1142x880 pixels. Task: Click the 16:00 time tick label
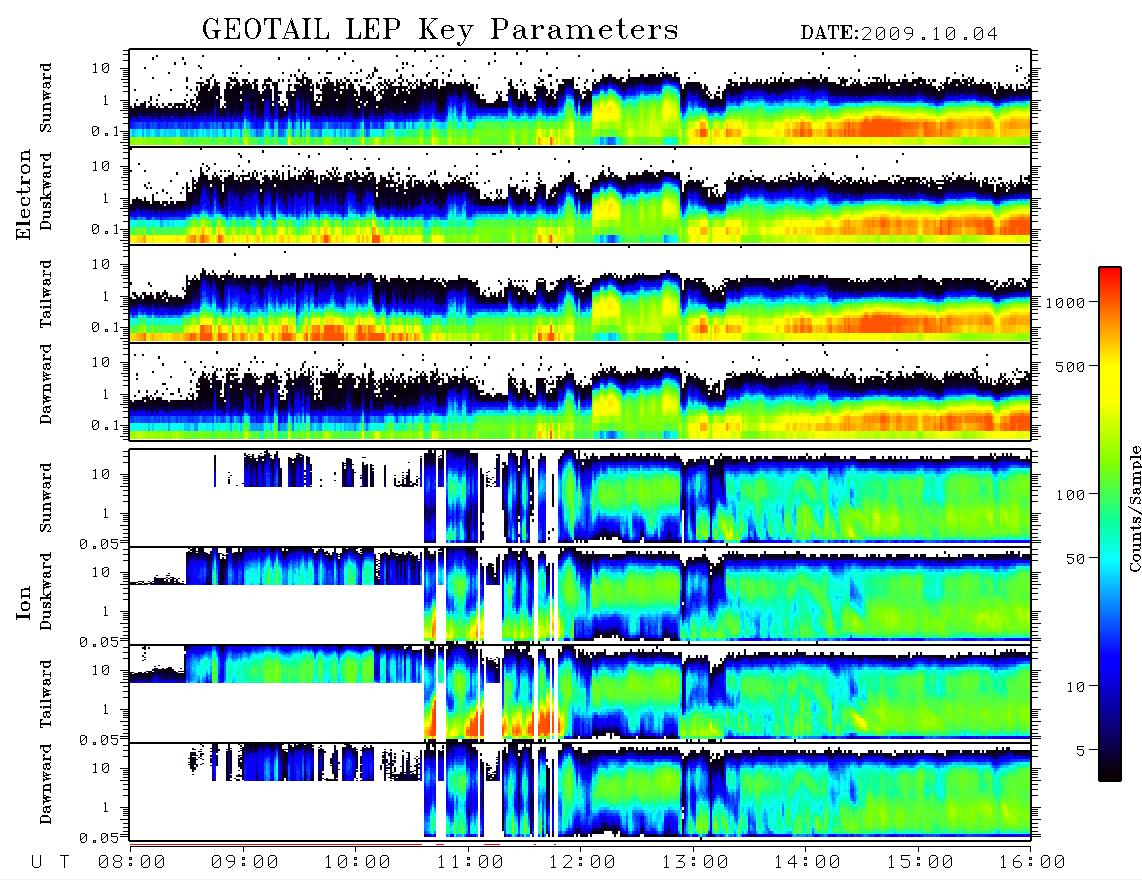pyautogui.click(x=1032, y=862)
